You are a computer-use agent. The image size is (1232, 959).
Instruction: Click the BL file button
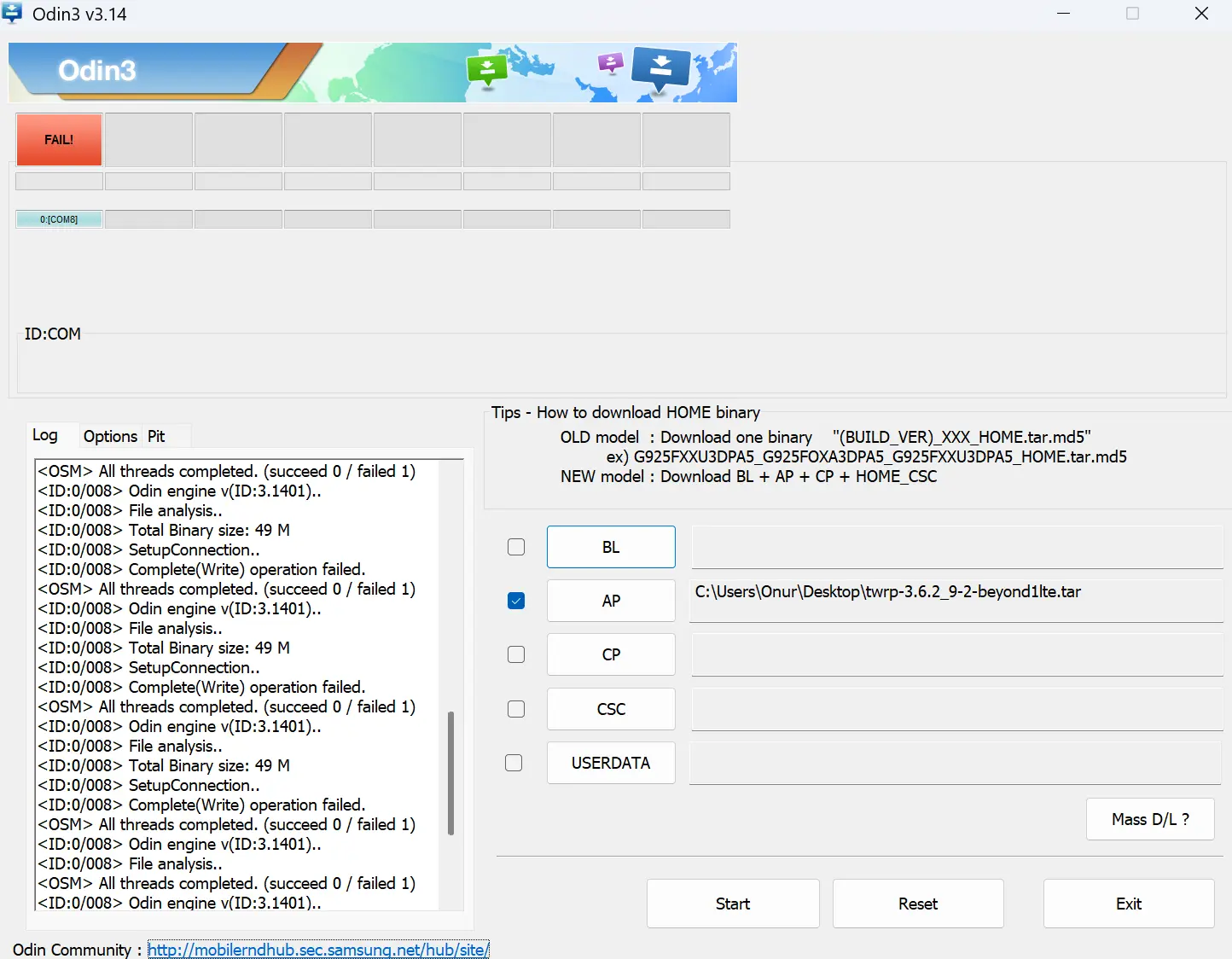611,547
